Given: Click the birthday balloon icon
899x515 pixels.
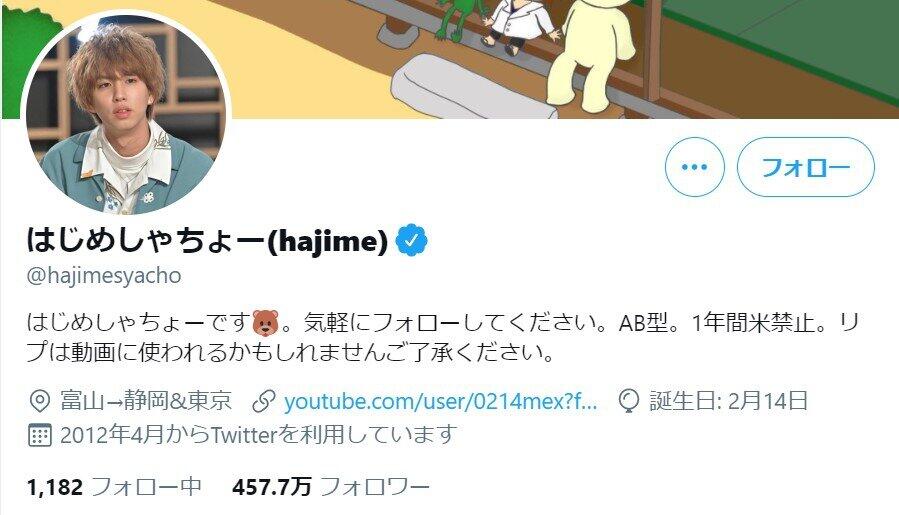Looking at the screenshot, I should [629, 401].
